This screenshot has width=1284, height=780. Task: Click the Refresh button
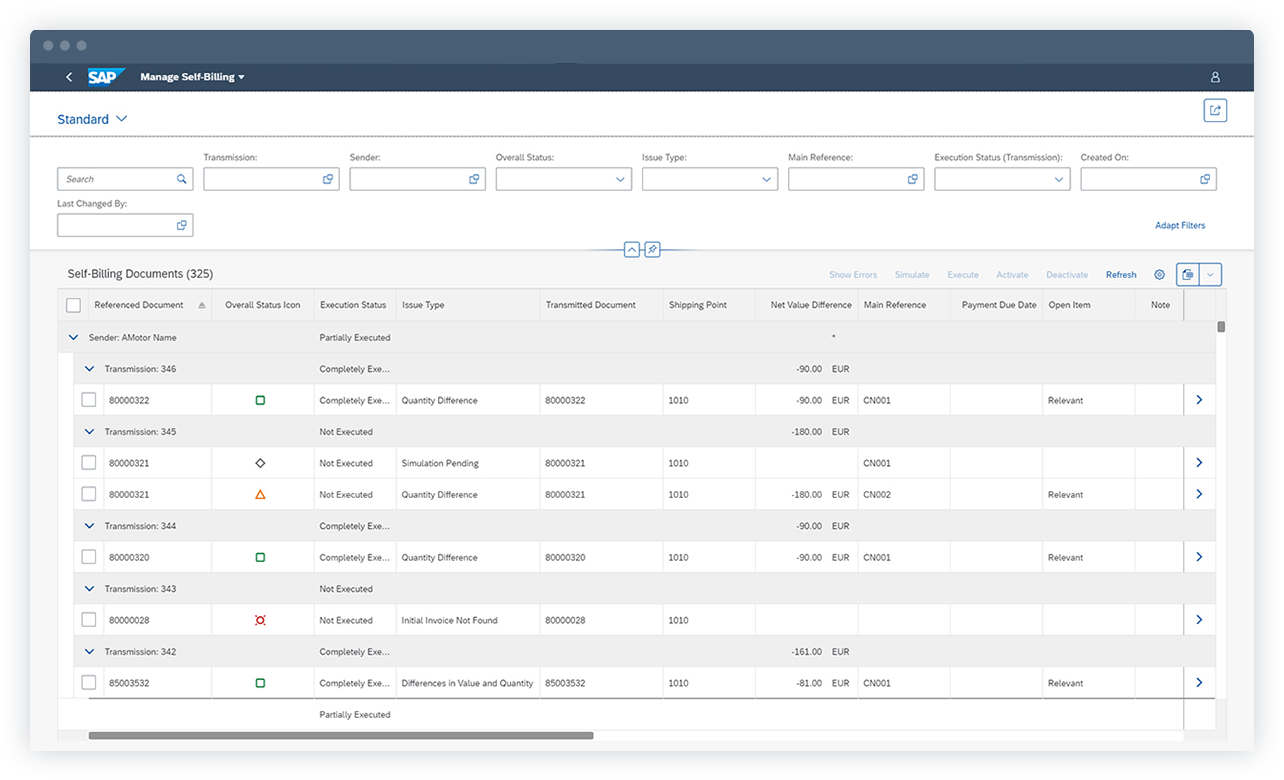coord(1120,274)
